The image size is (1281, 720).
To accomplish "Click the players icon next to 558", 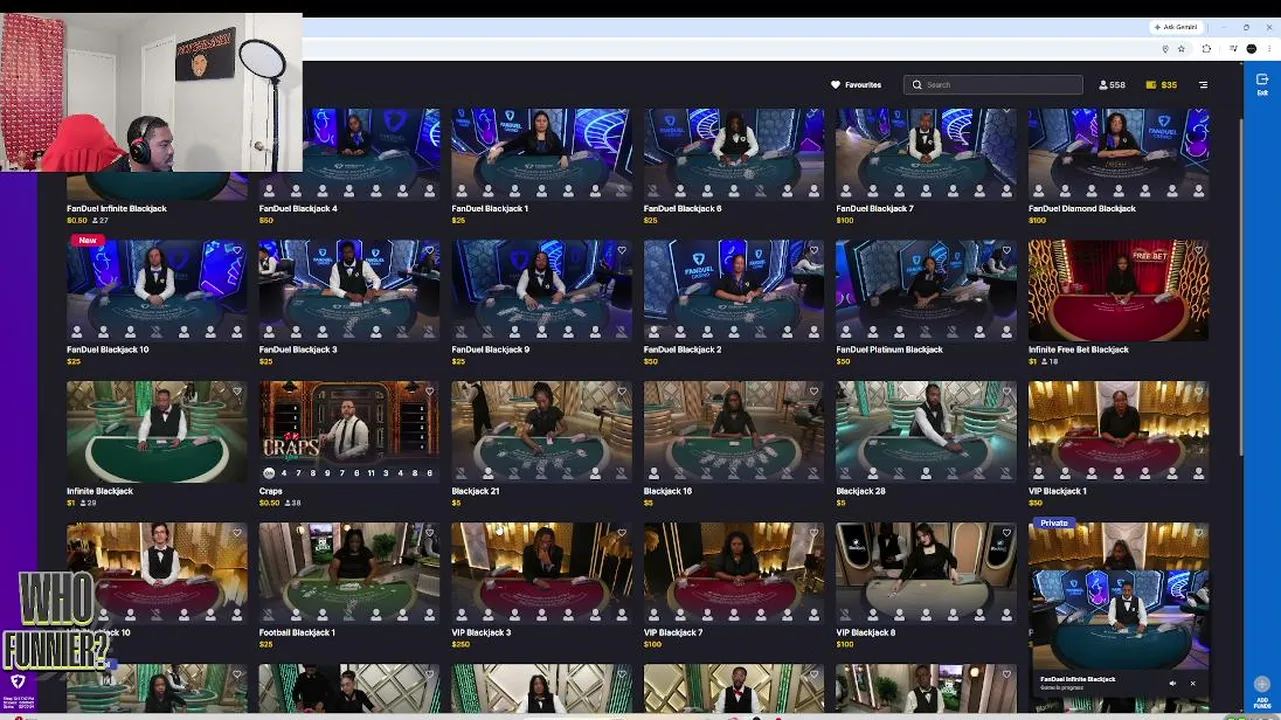I will pyautogui.click(x=1103, y=85).
